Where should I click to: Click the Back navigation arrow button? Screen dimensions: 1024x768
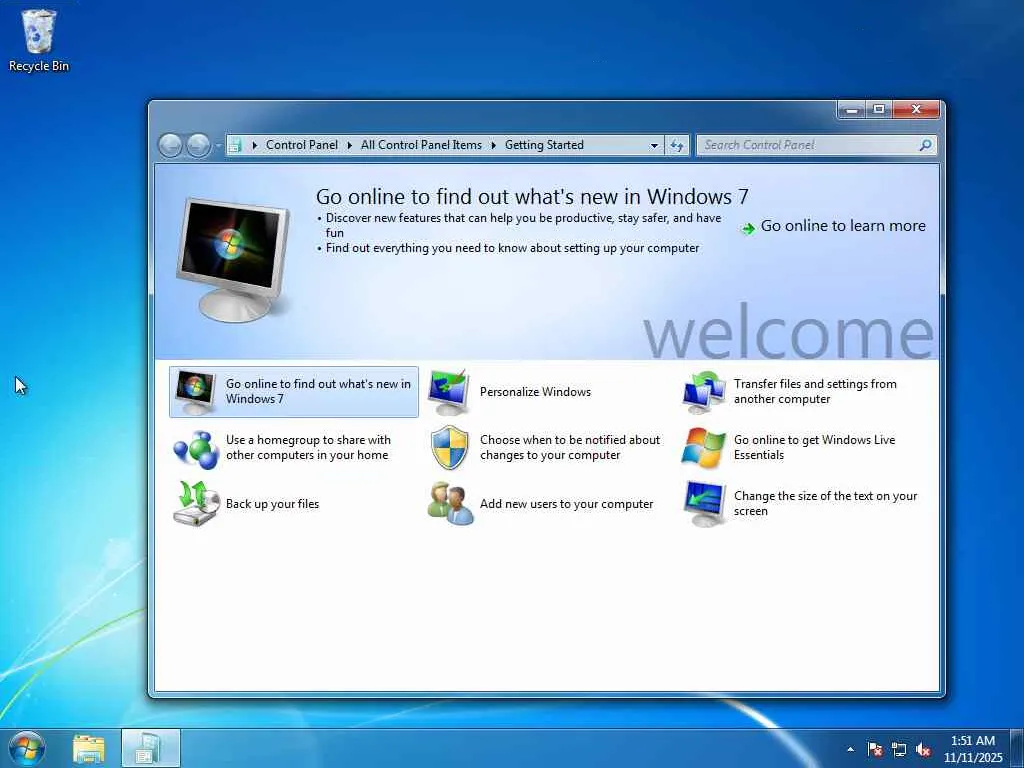(x=170, y=145)
